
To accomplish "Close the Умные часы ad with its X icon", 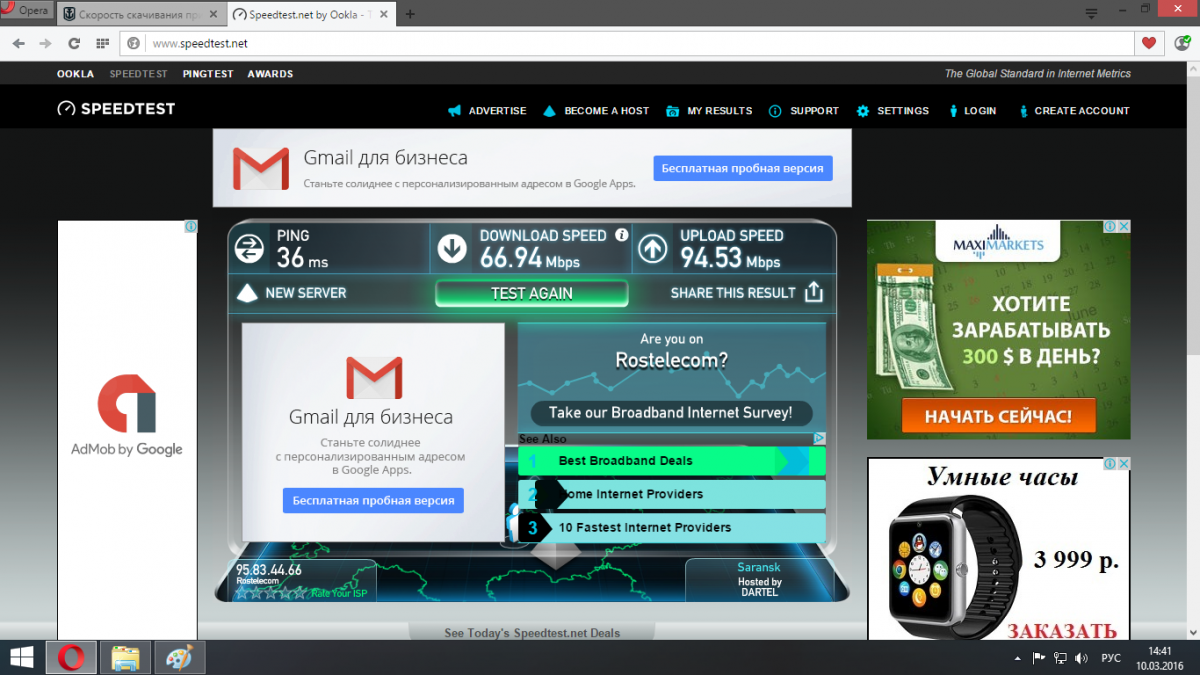I will tap(1124, 464).
